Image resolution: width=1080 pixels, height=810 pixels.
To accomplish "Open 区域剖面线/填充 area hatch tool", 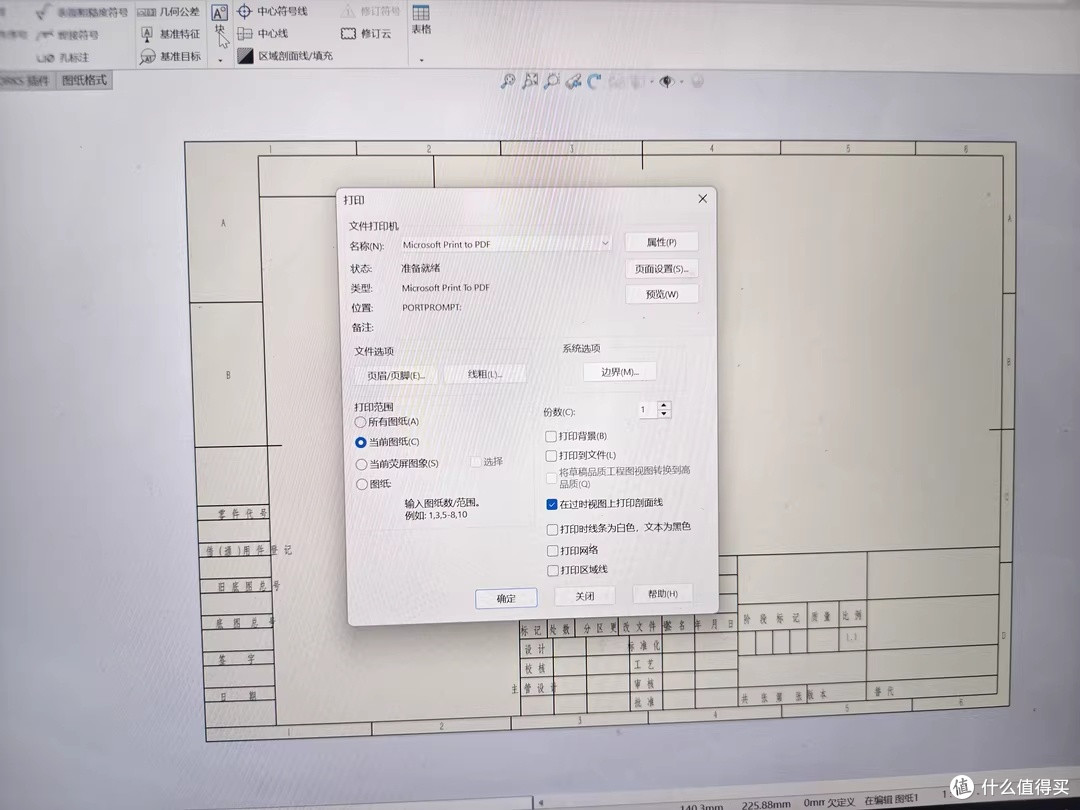I will coord(285,56).
